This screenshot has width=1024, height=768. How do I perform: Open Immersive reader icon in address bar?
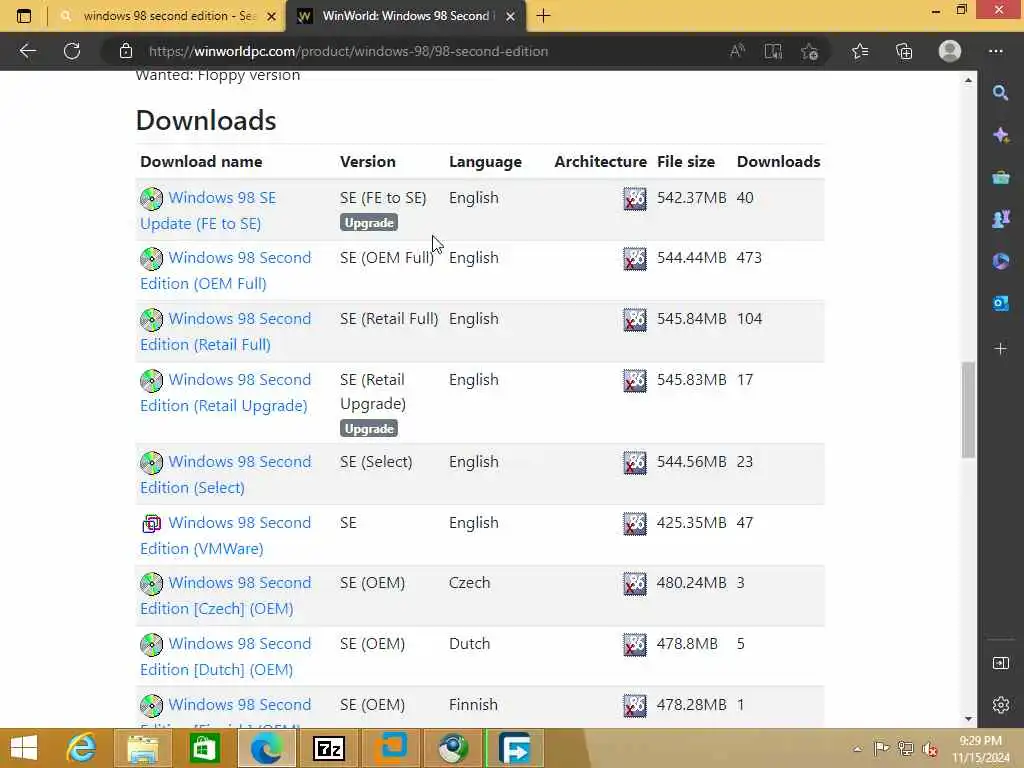(x=773, y=51)
